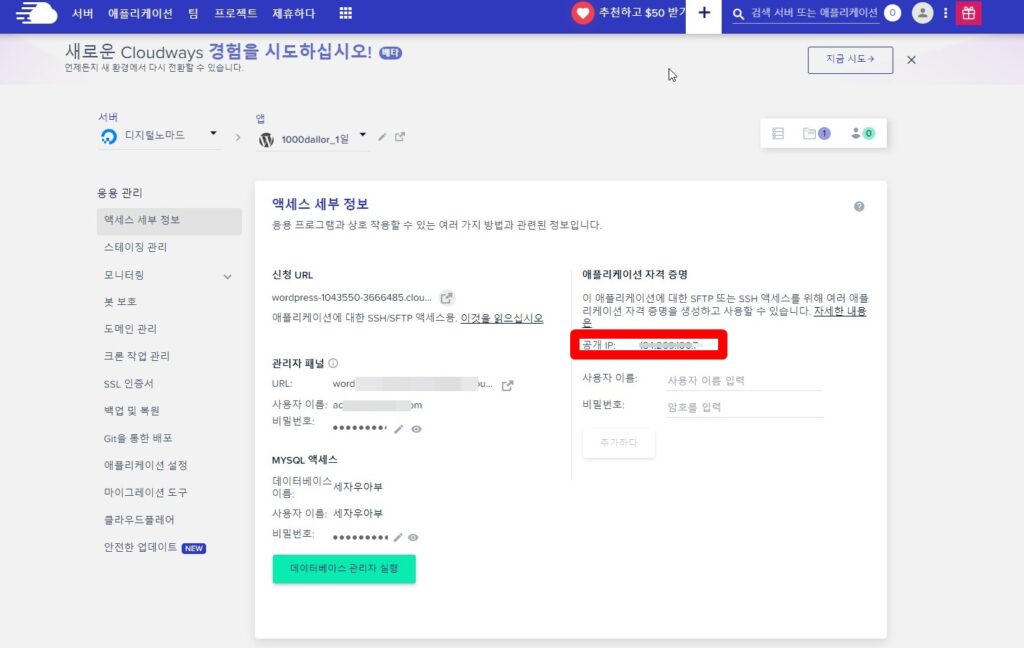Screen dimensions: 1024x648
Task: Open application in new tab icon
Action: [400, 137]
